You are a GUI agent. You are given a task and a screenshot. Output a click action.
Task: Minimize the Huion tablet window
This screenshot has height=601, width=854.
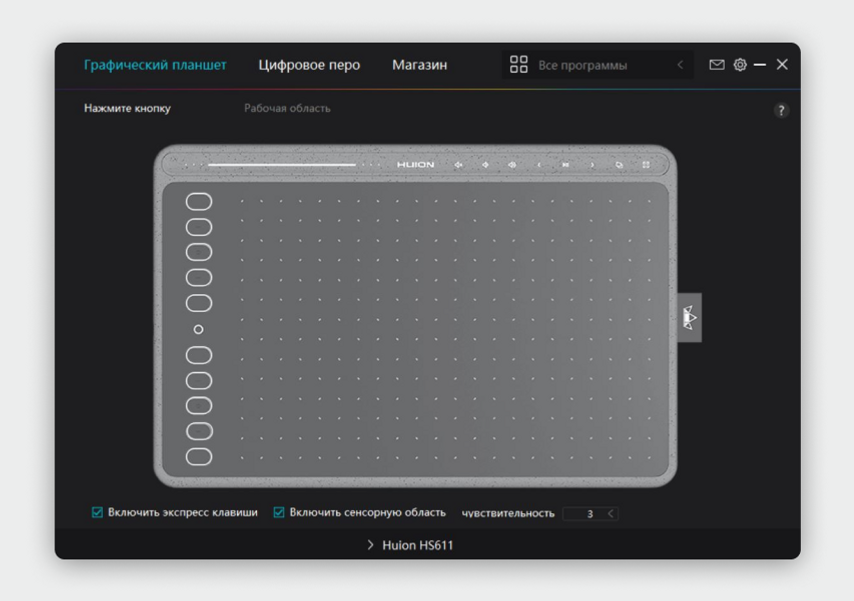click(760, 65)
